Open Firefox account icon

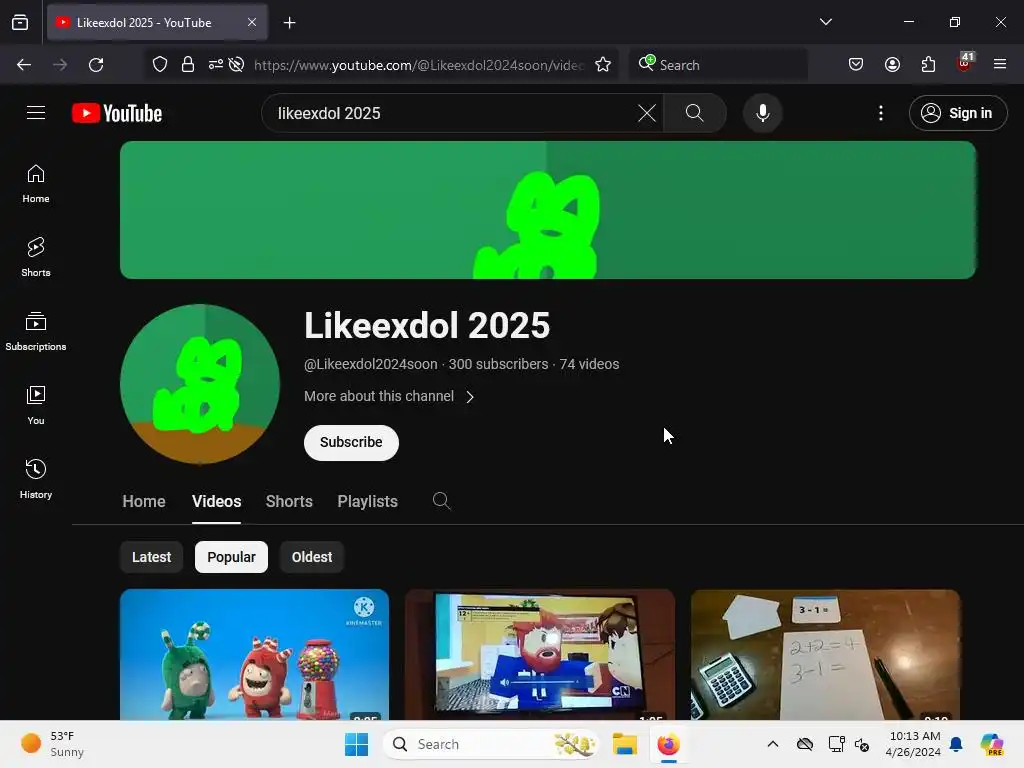892,65
